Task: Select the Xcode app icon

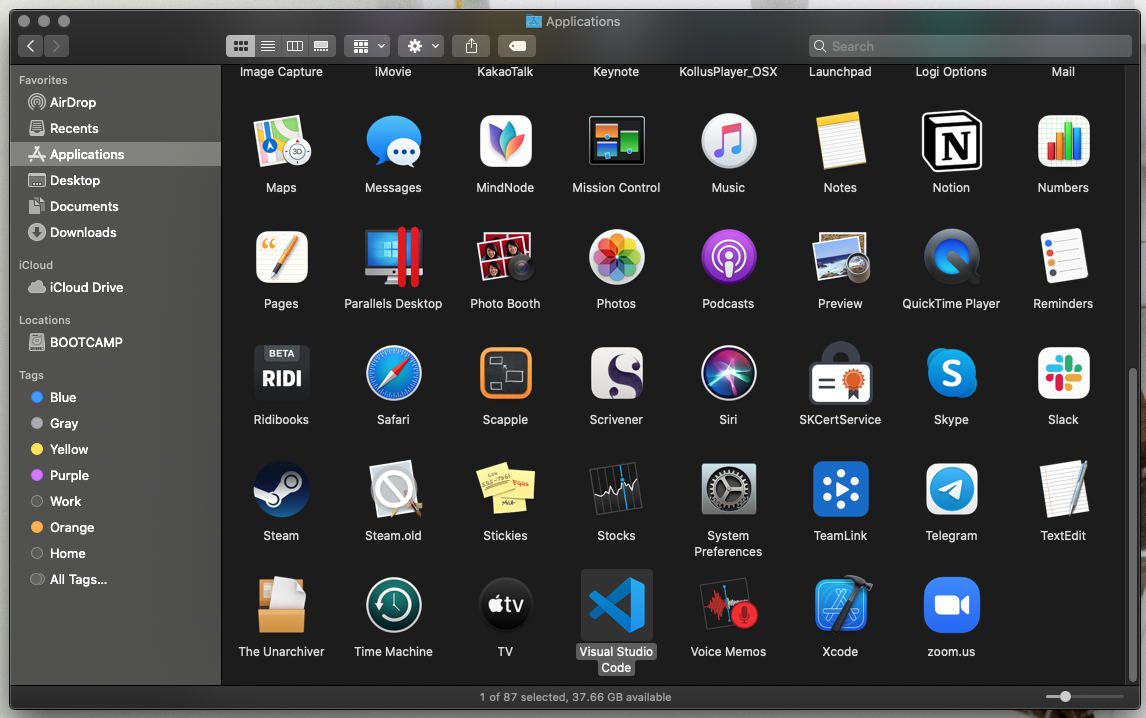Action: [x=843, y=604]
